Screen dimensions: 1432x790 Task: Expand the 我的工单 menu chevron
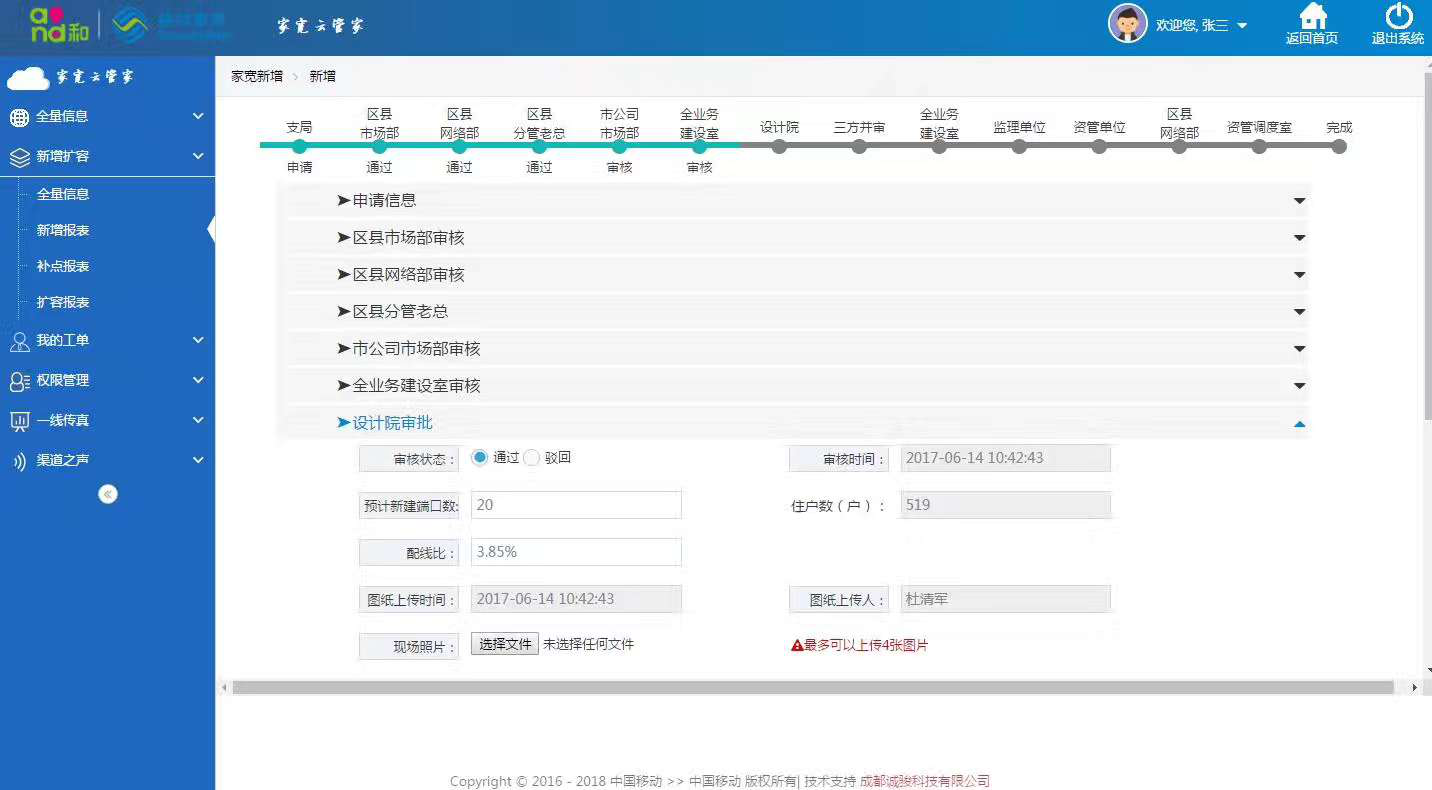tap(198, 340)
